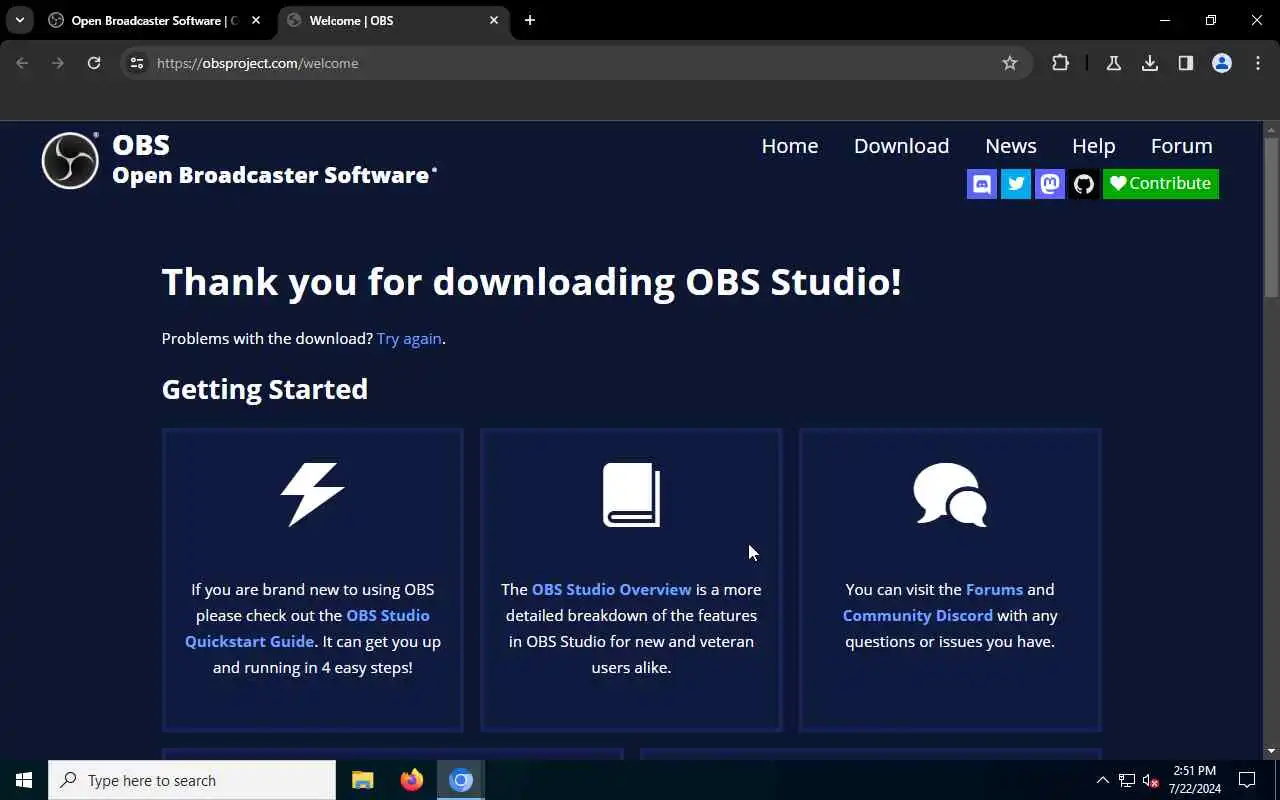The height and width of the screenshot is (800, 1280).
Task: View site information icon in address bar
Action: (137, 63)
